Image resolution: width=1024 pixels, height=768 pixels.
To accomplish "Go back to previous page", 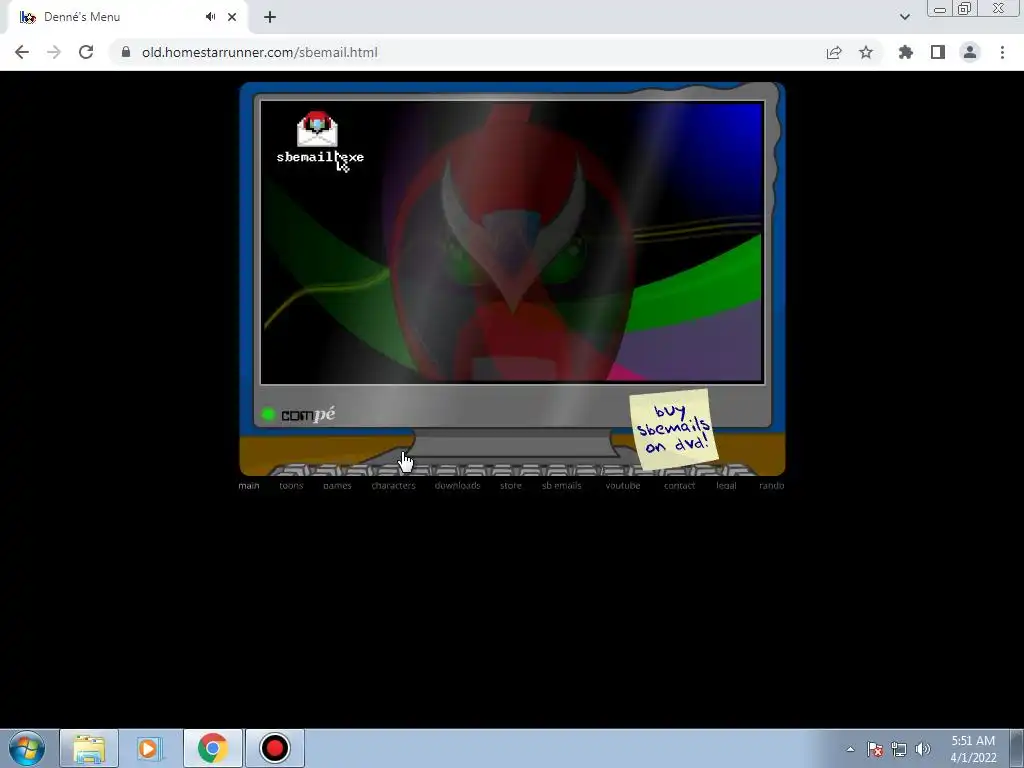I will (22, 52).
